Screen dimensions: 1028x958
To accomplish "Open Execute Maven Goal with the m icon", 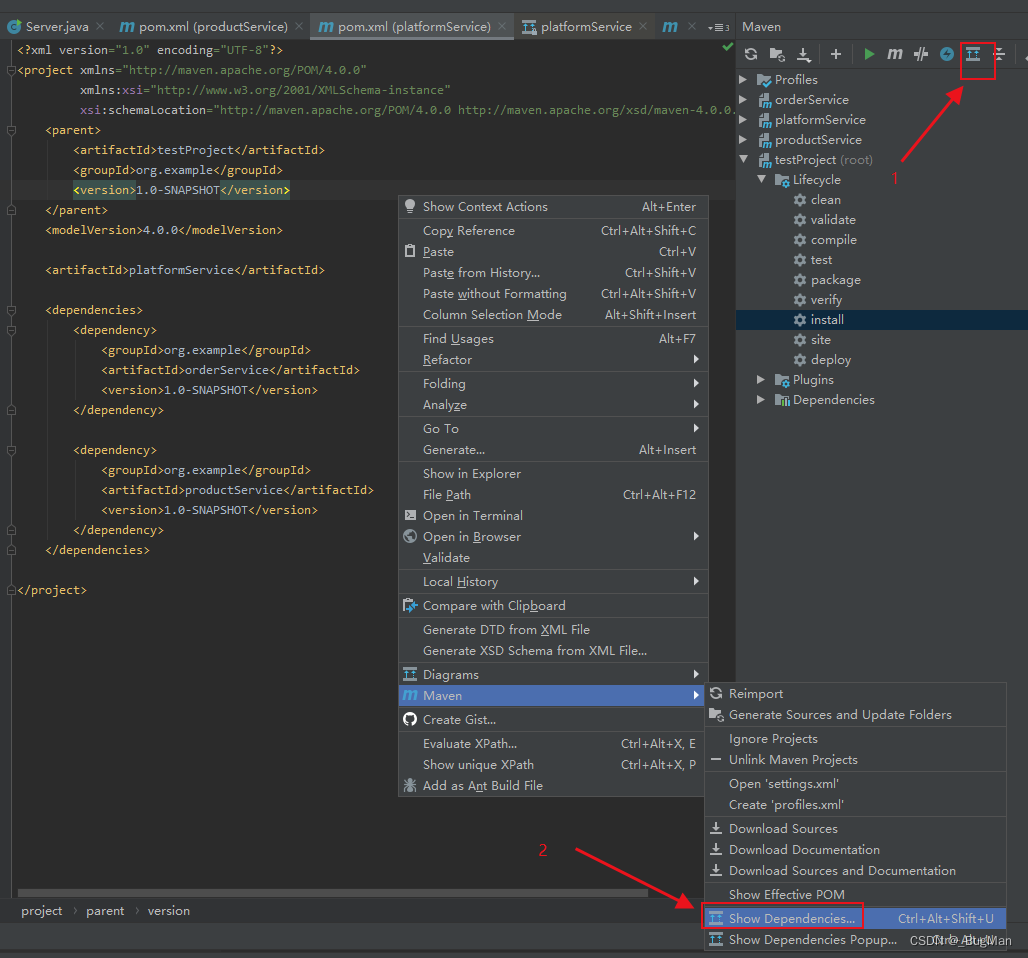I will pos(893,54).
